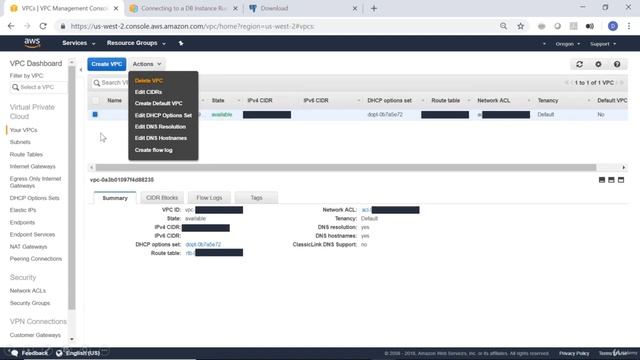640x360 pixels.
Task: Open the help question mark icon
Action: 617,64
